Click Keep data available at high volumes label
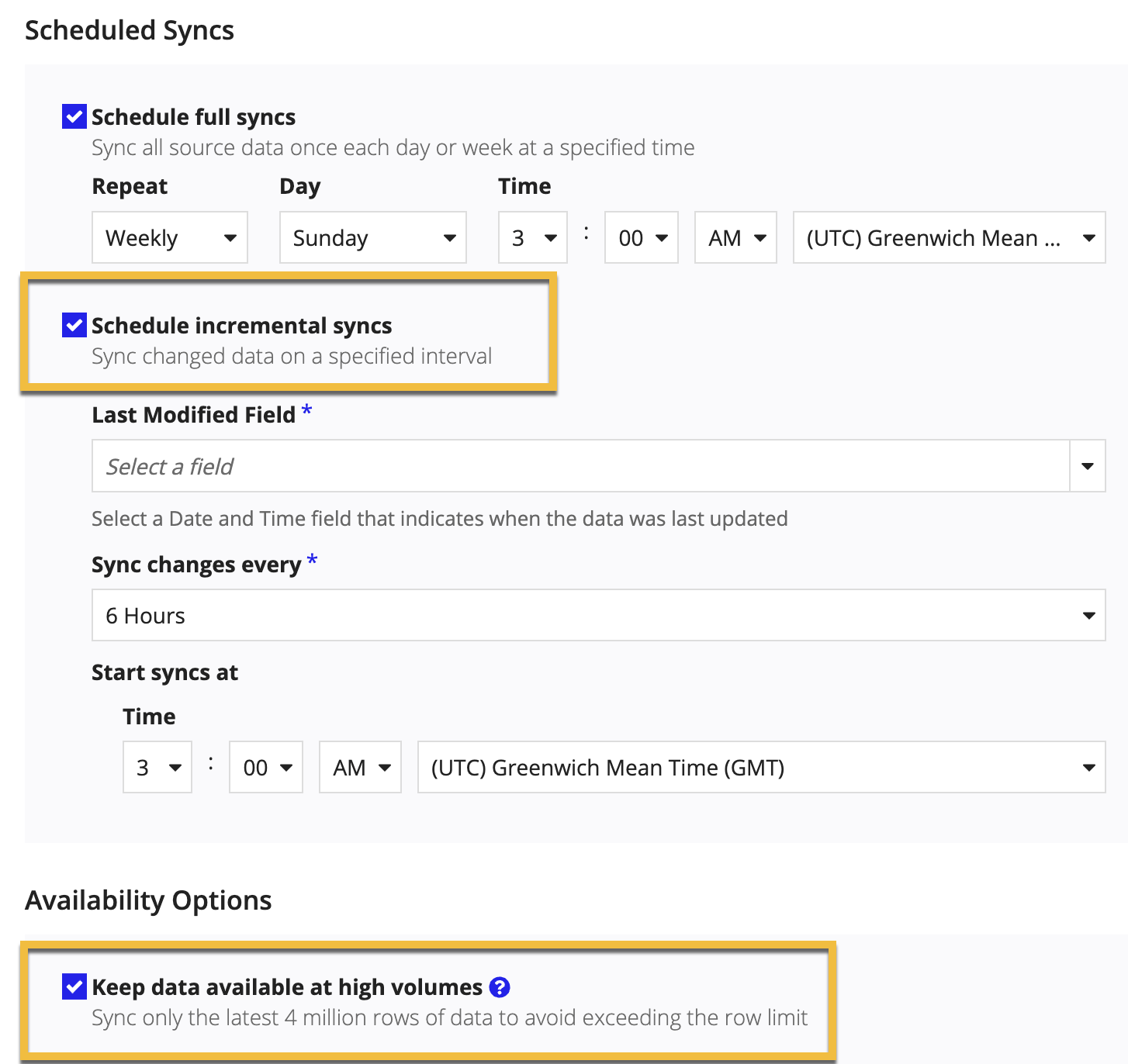Screen dimensions: 1128x1064 coord(287,987)
